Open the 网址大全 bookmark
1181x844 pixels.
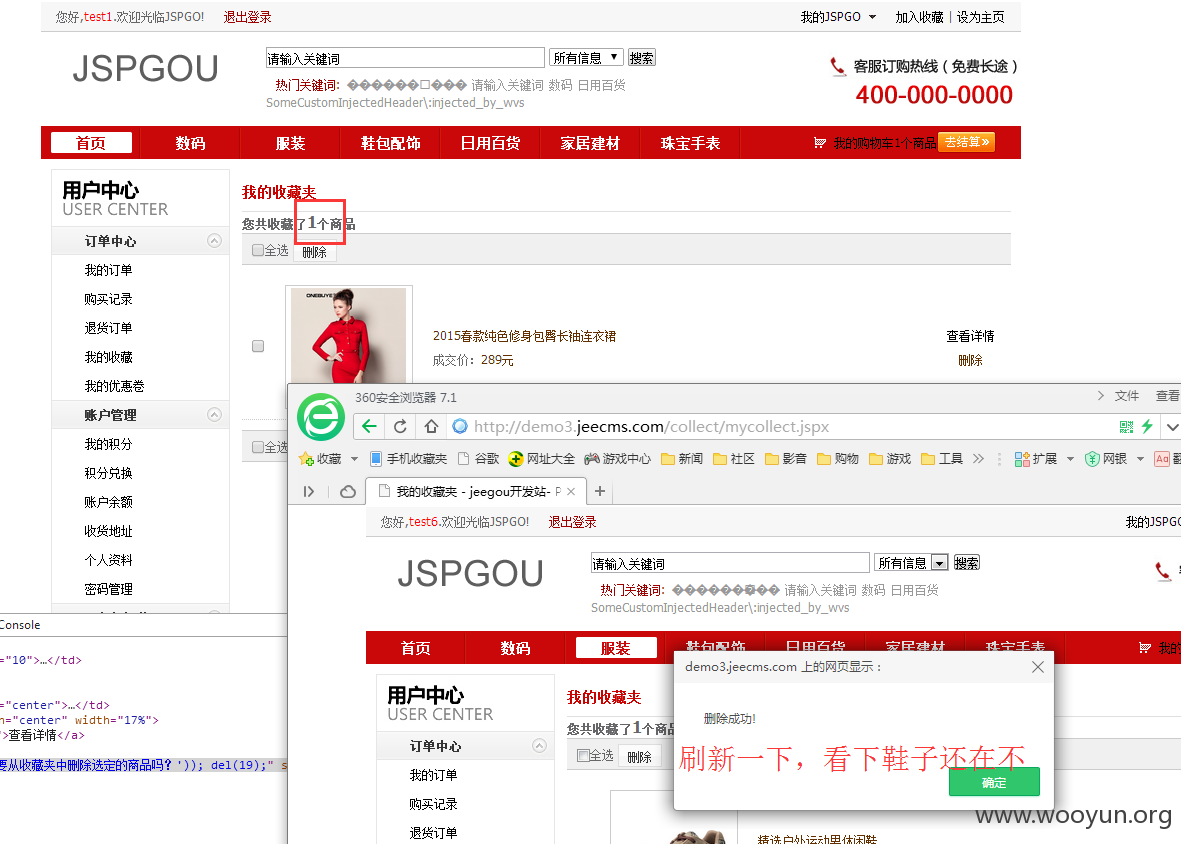coord(542,459)
